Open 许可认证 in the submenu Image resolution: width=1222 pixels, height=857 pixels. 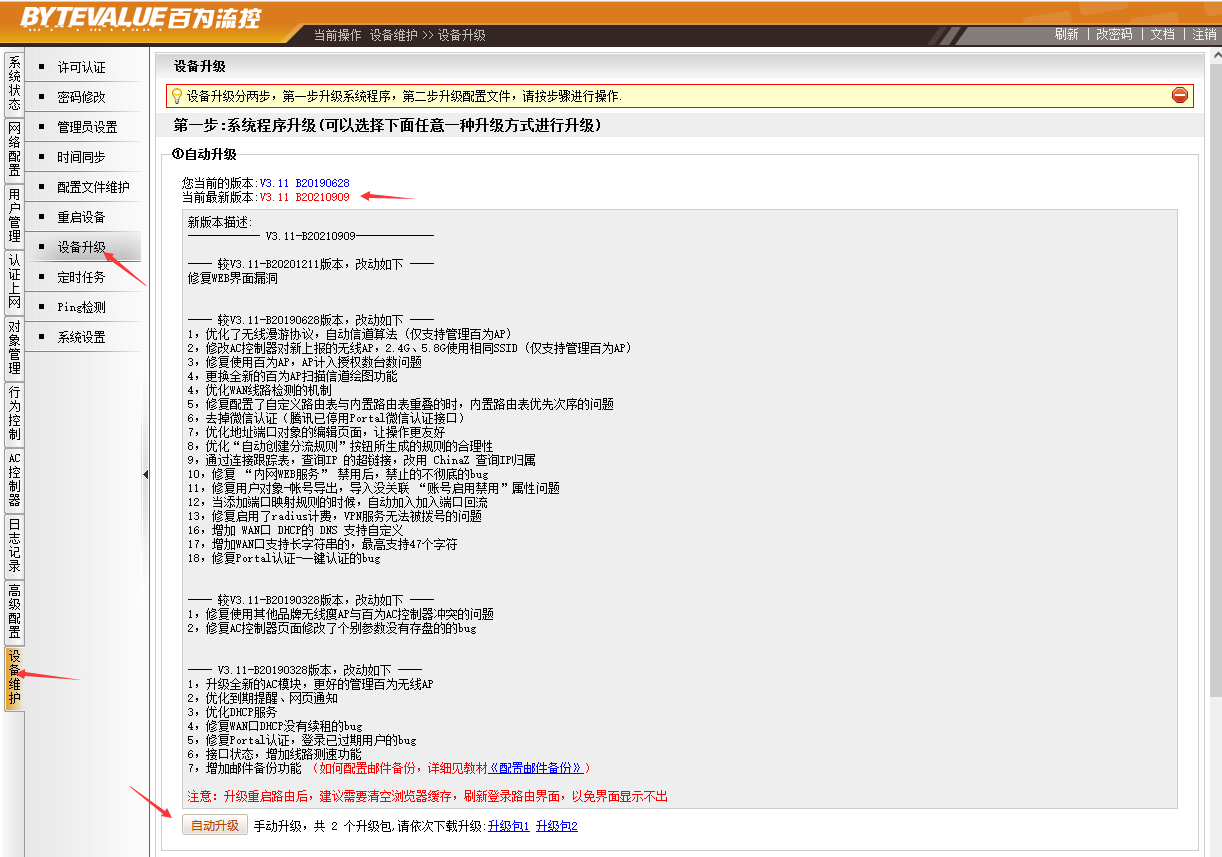[81, 67]
